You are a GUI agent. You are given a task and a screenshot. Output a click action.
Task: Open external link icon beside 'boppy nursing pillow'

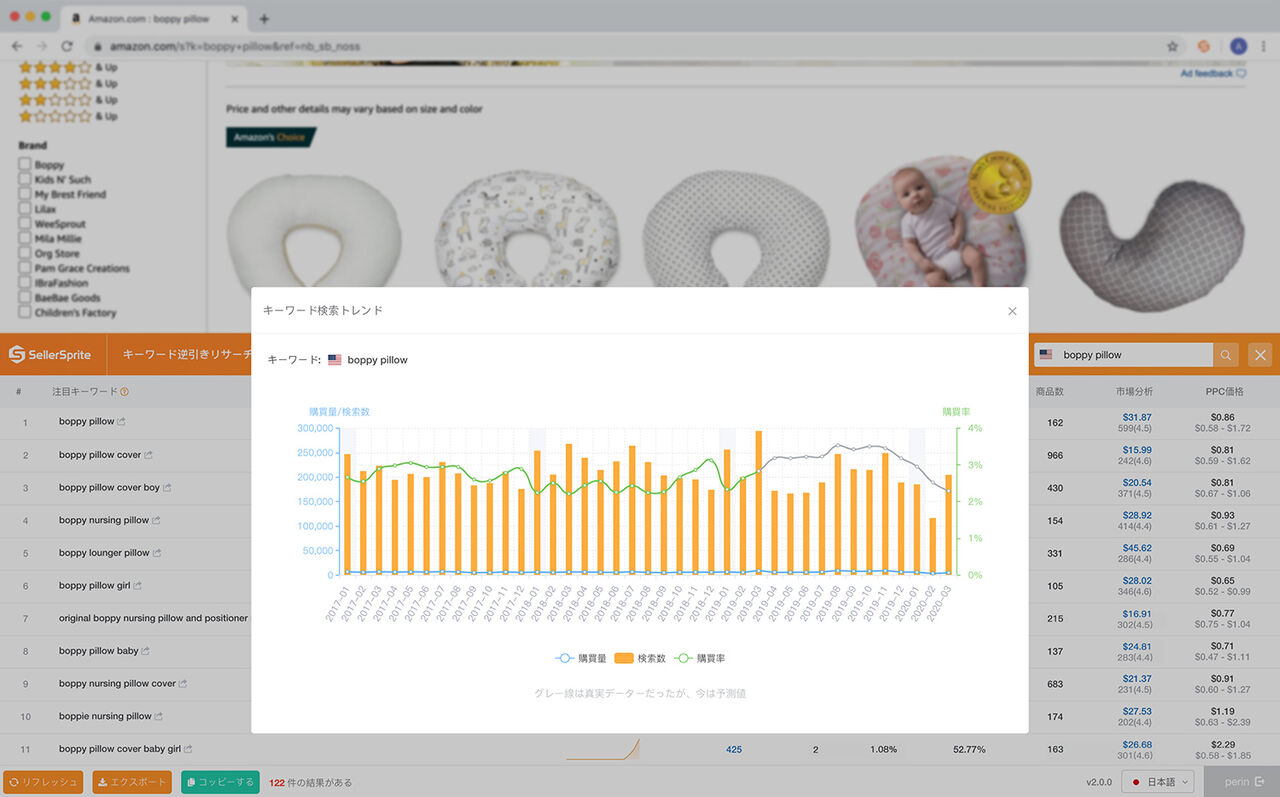click(156, 520)
